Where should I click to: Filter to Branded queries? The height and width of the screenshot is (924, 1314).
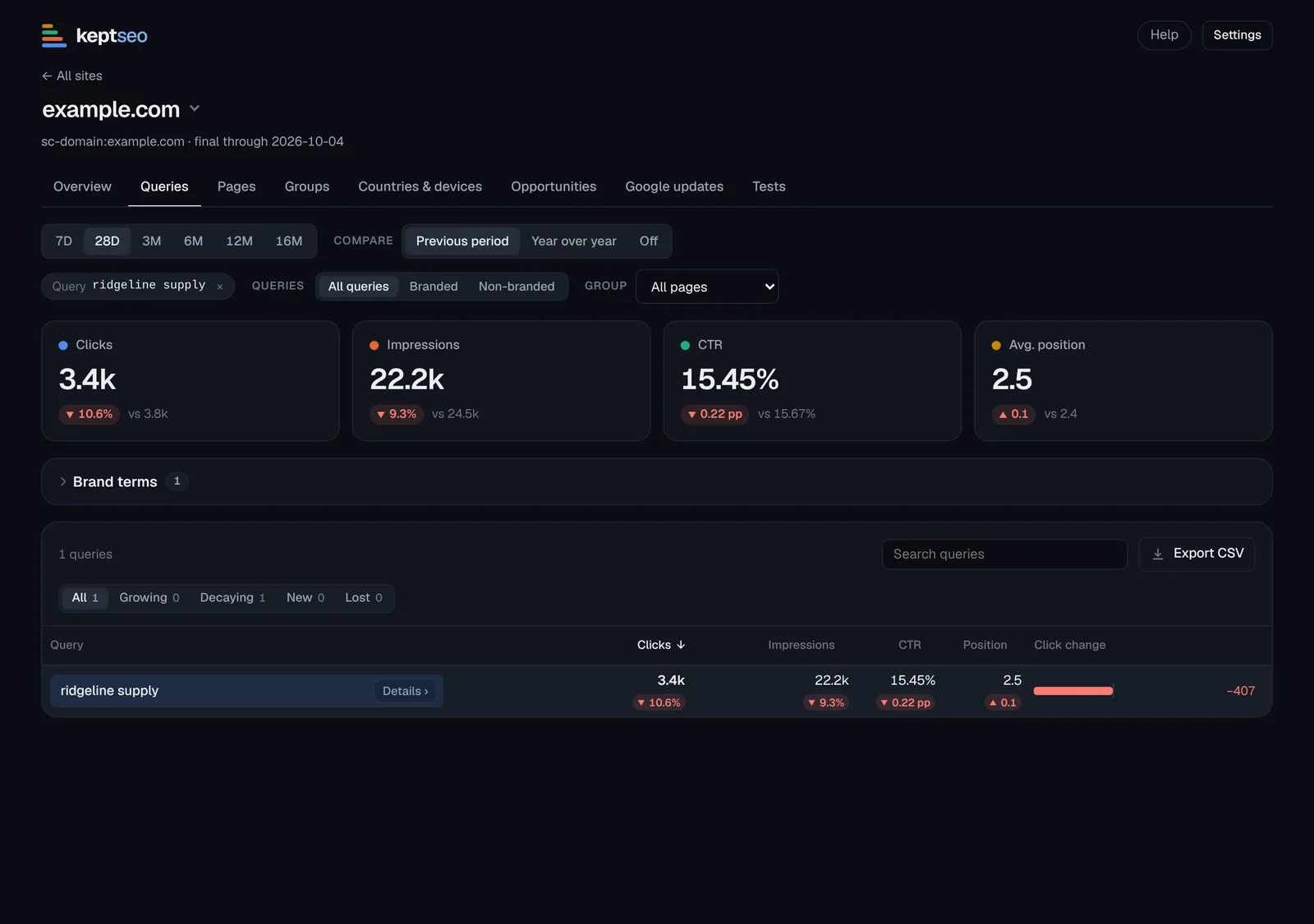[434, 287]
